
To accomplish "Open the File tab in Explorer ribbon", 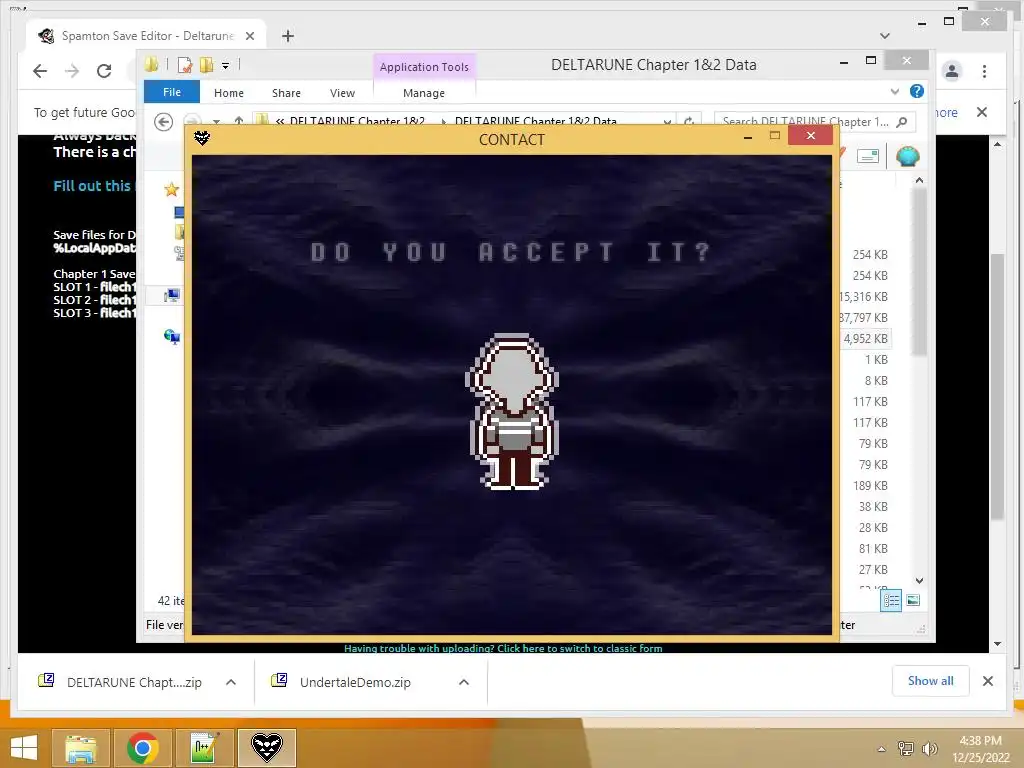I will coord(172,92).
